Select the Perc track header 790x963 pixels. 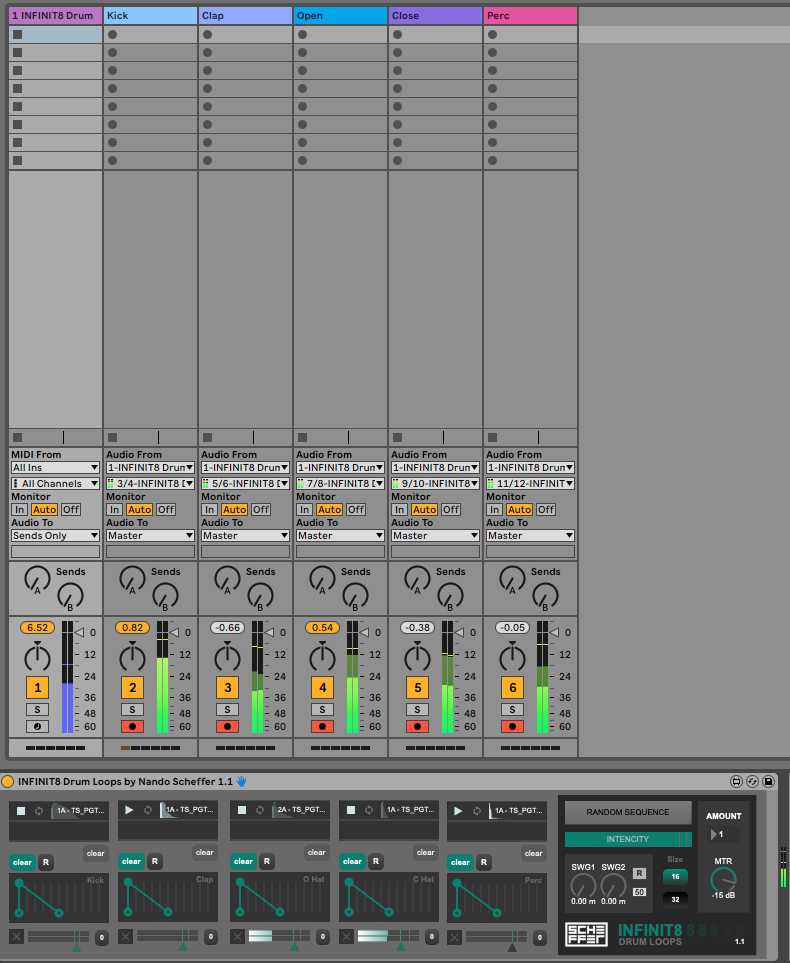(x=531, y=15)
